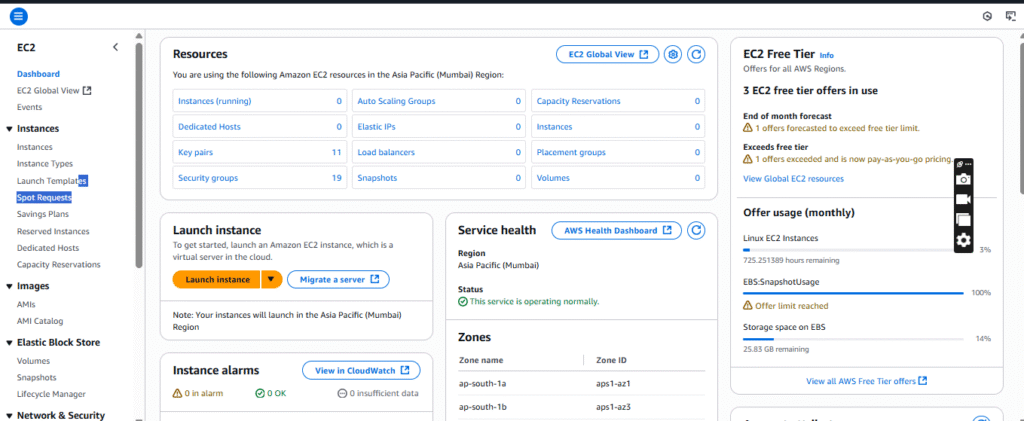
Task: Refresh the Service health panel
Action: [696, 230]
